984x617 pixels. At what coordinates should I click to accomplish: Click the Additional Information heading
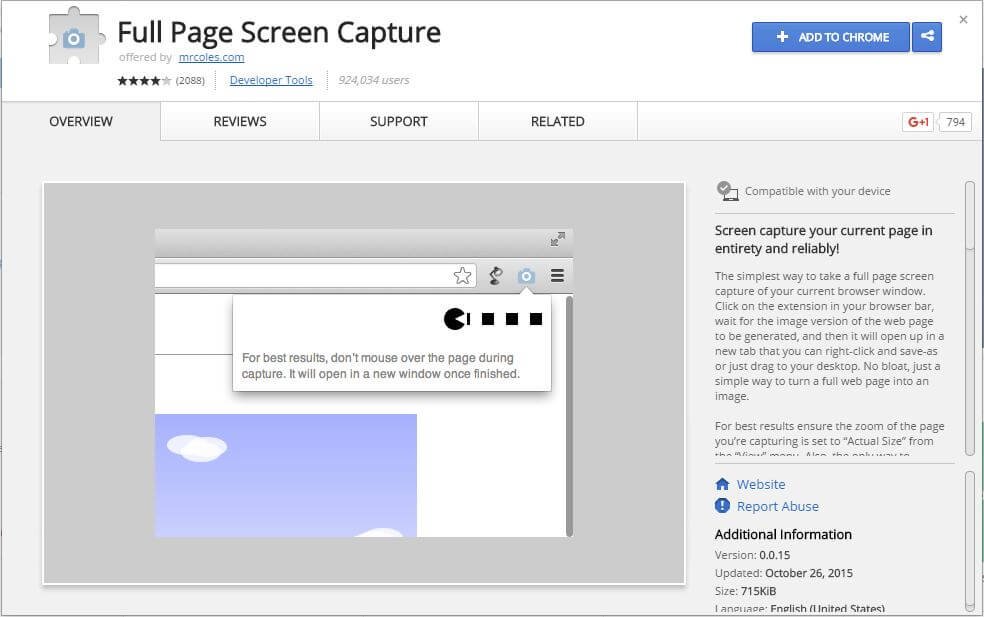(783, 534)
